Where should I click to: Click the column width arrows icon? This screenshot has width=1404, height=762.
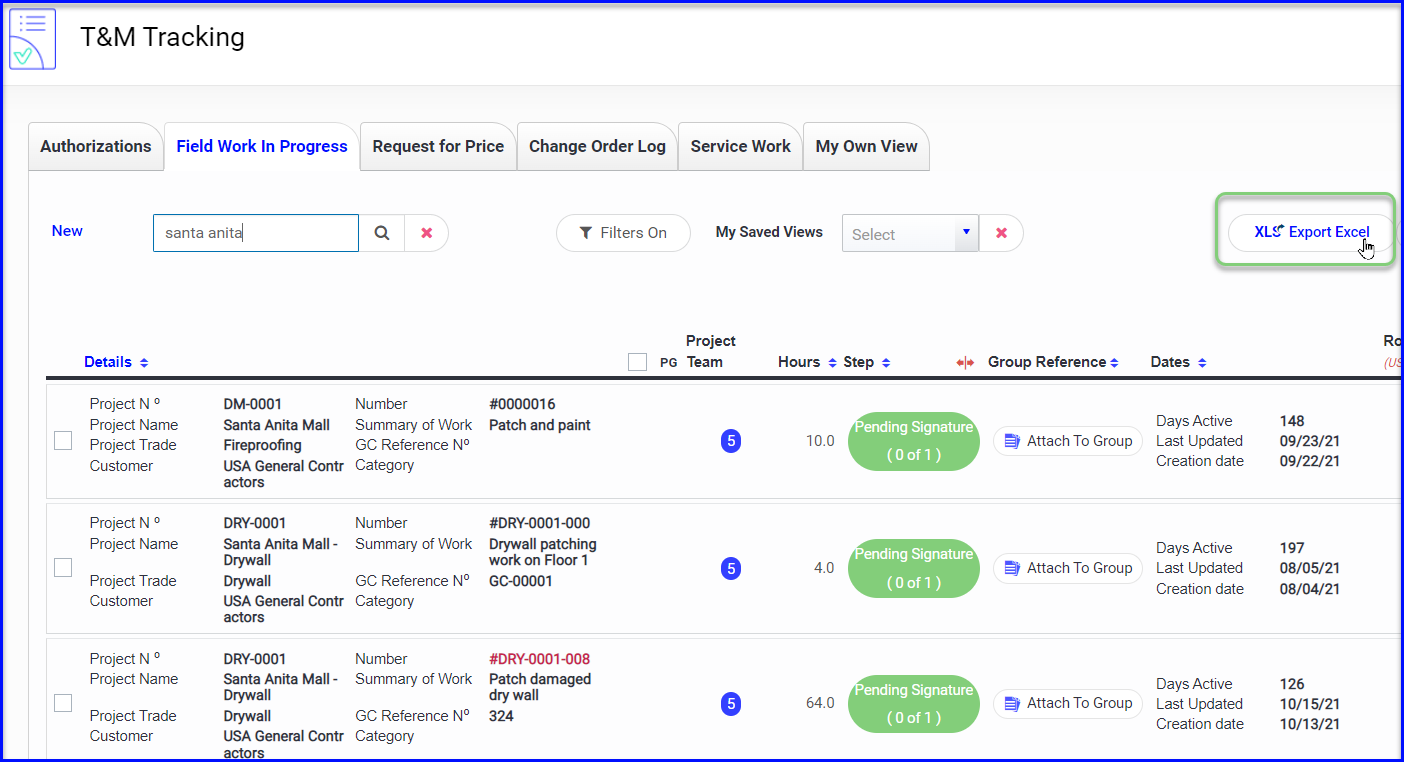965,363
